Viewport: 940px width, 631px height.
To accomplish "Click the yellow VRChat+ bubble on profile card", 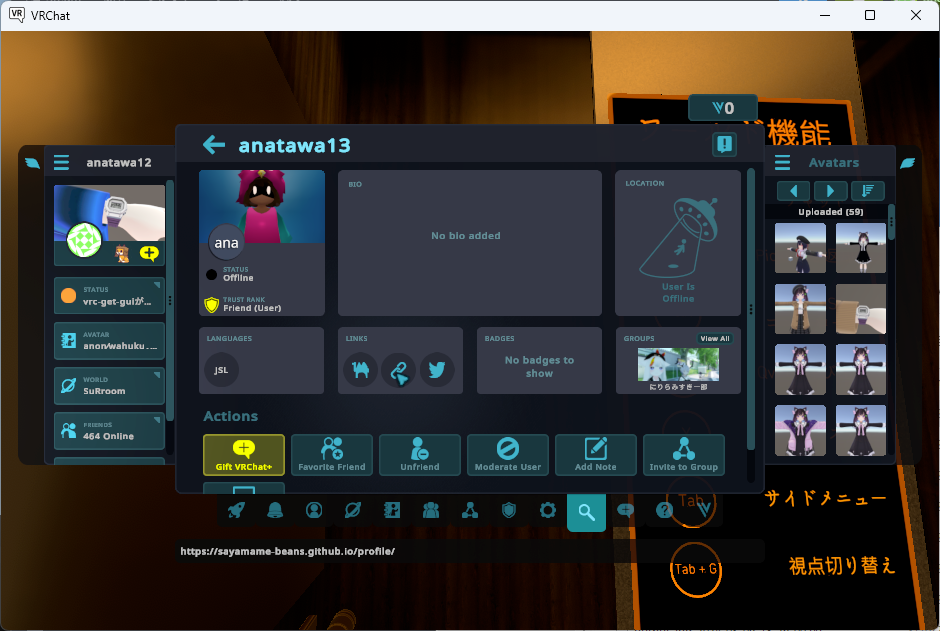I will [x=149, y=253].
